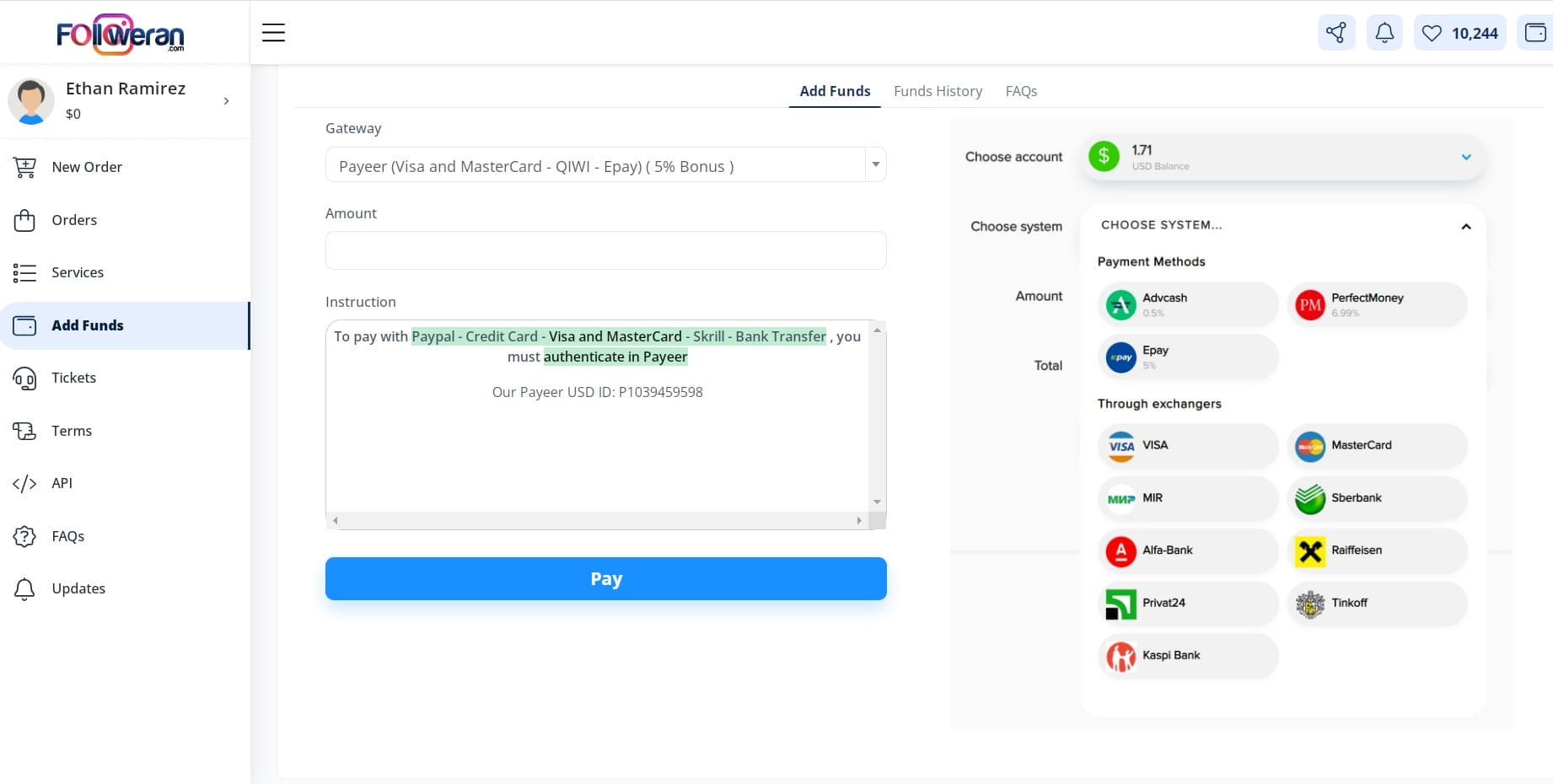Screen dimensions: 1553x784
Task: Expand Ethan Ramirez profile chevron
Action: (226, 101)
